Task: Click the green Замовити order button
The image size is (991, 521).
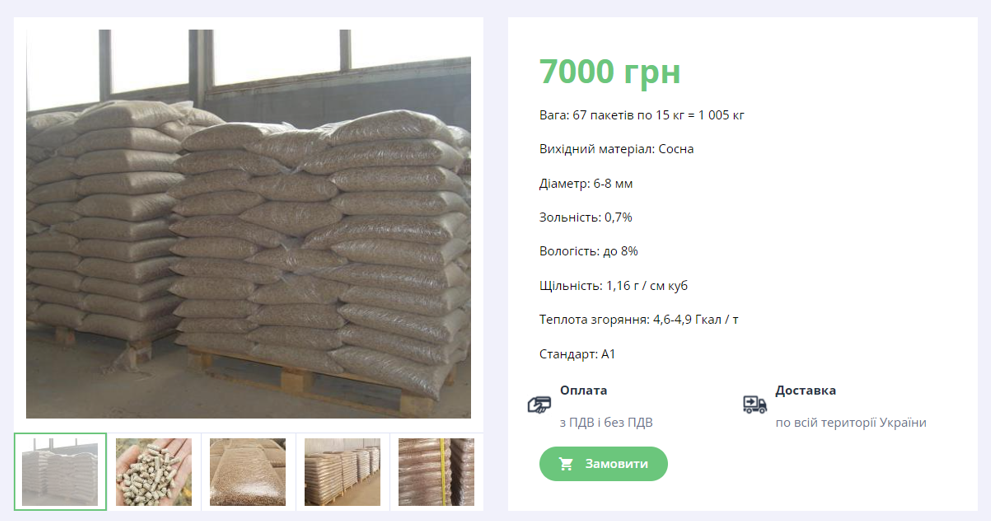Action: point(603,464)
